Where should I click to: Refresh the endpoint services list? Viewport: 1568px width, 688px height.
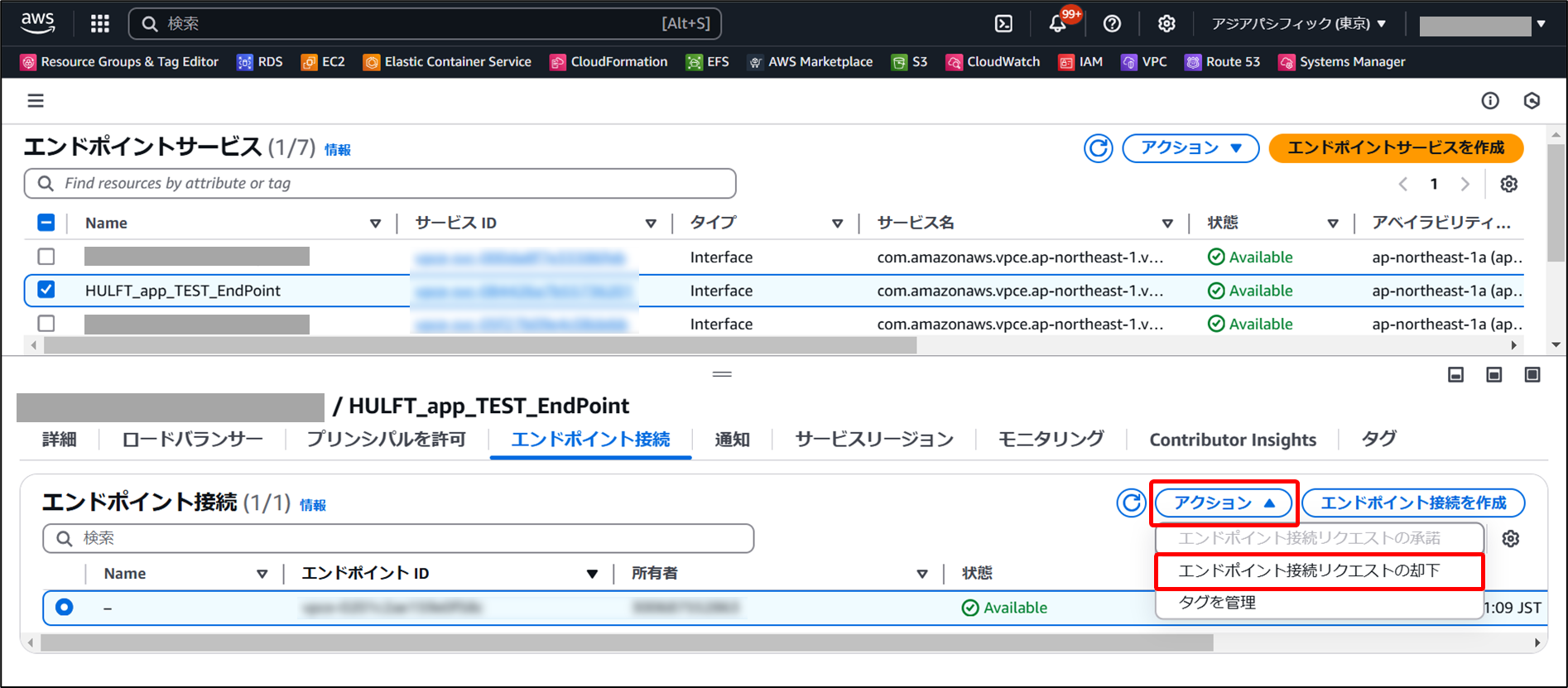tap(1099, 148)
